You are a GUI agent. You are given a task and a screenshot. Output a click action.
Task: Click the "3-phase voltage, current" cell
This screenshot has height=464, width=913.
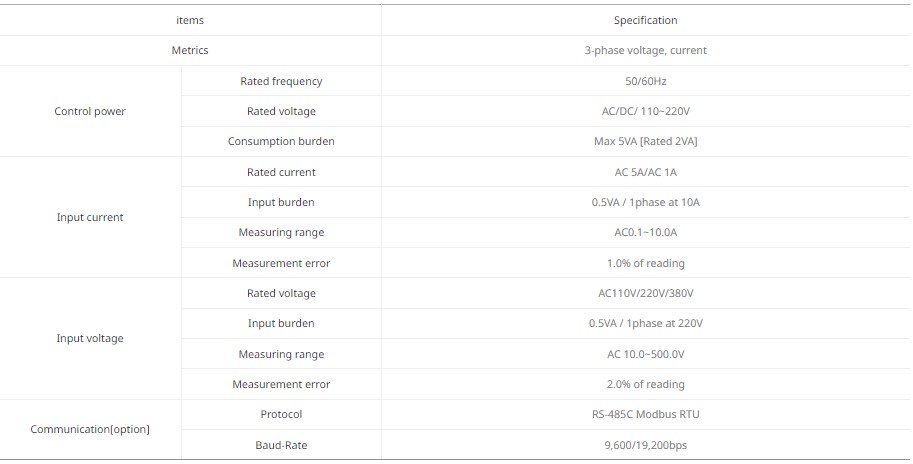[645, 50]
